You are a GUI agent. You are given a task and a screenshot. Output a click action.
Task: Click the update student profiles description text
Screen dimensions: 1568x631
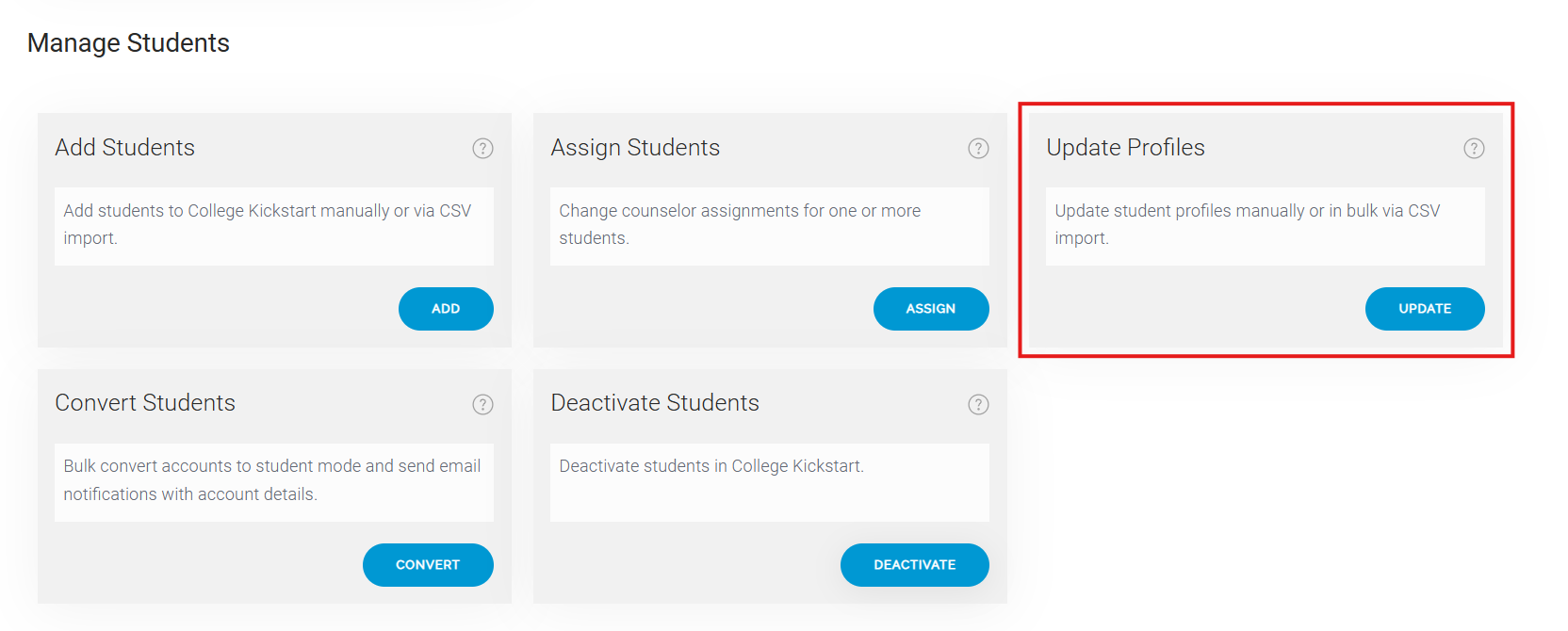pos(1248,224)
